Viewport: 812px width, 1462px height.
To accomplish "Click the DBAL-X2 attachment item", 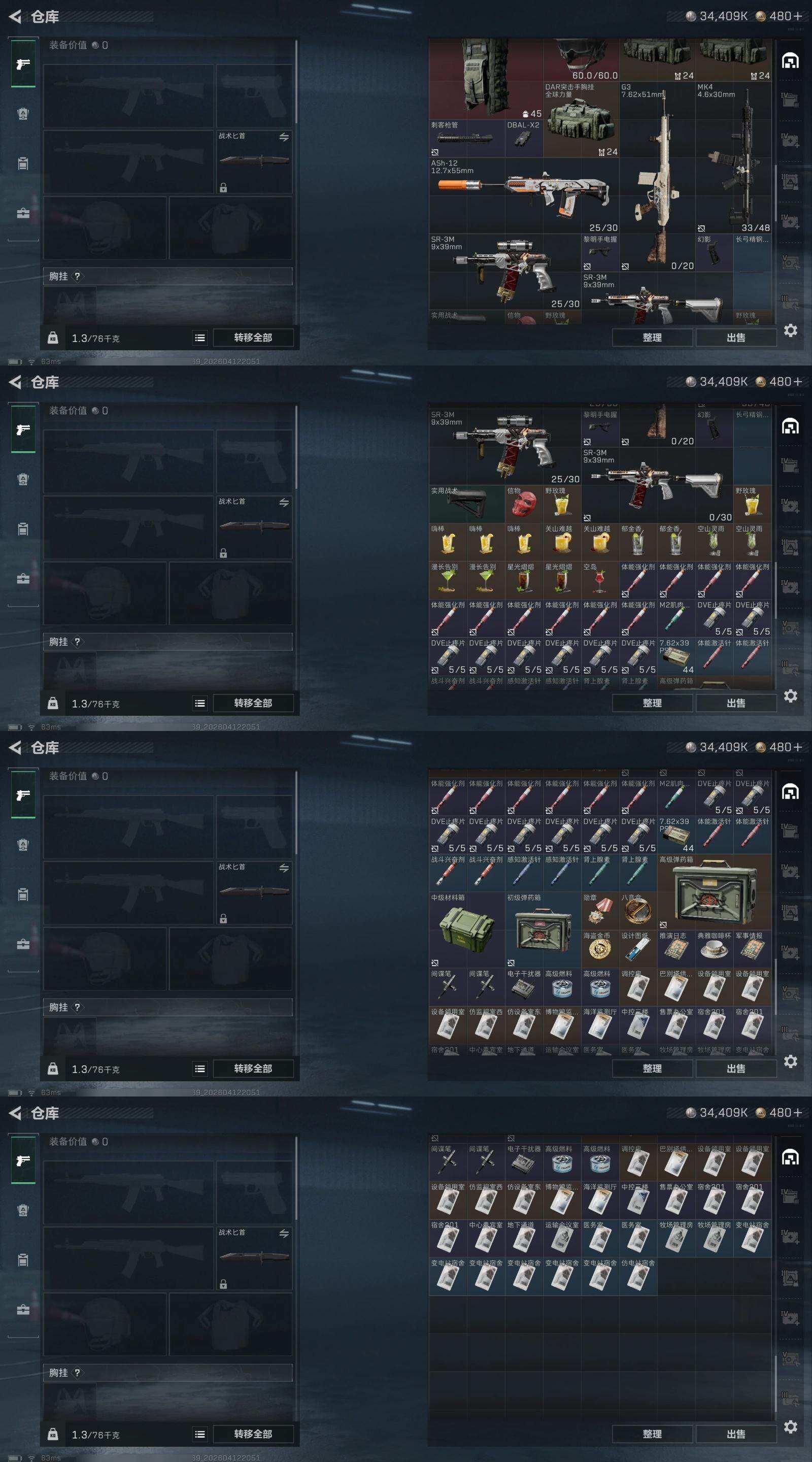I will (x=524, y=139).
